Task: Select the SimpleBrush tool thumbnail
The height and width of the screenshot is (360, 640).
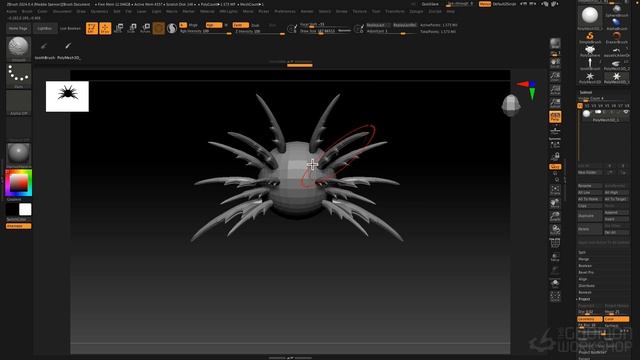Action: (x=590, y=38)
